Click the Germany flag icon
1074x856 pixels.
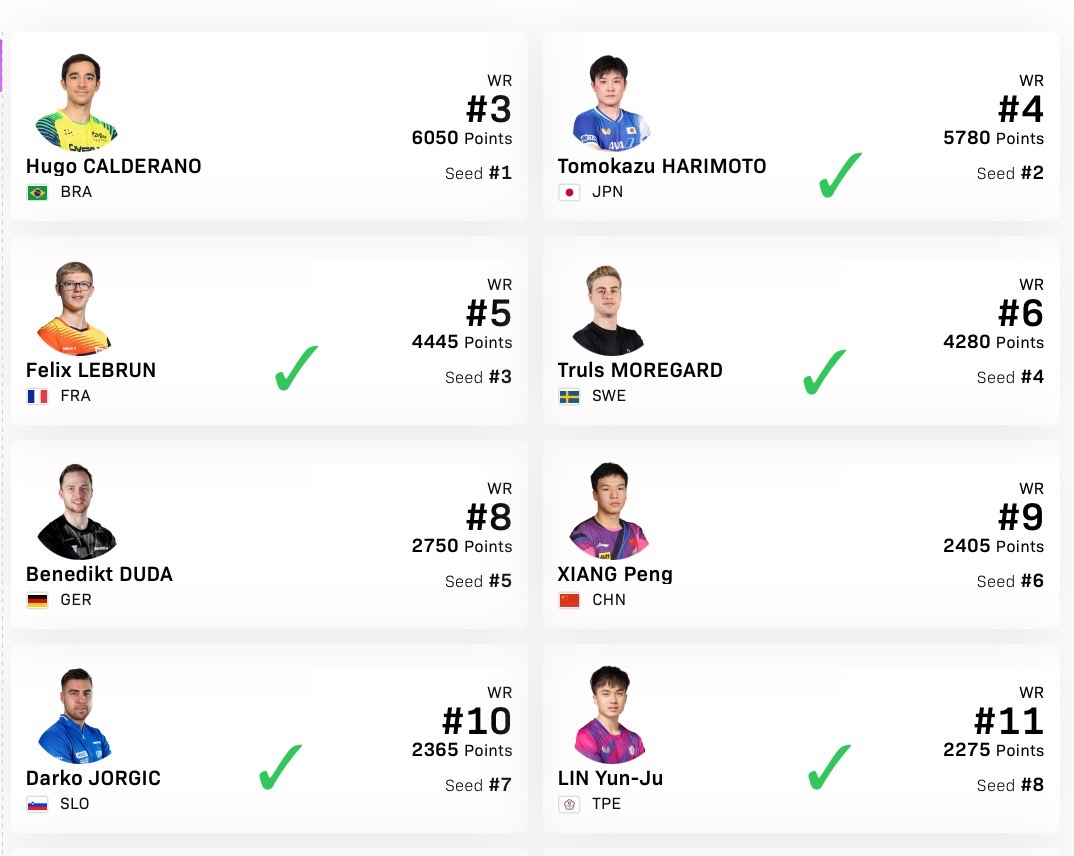tap(38, 600)
